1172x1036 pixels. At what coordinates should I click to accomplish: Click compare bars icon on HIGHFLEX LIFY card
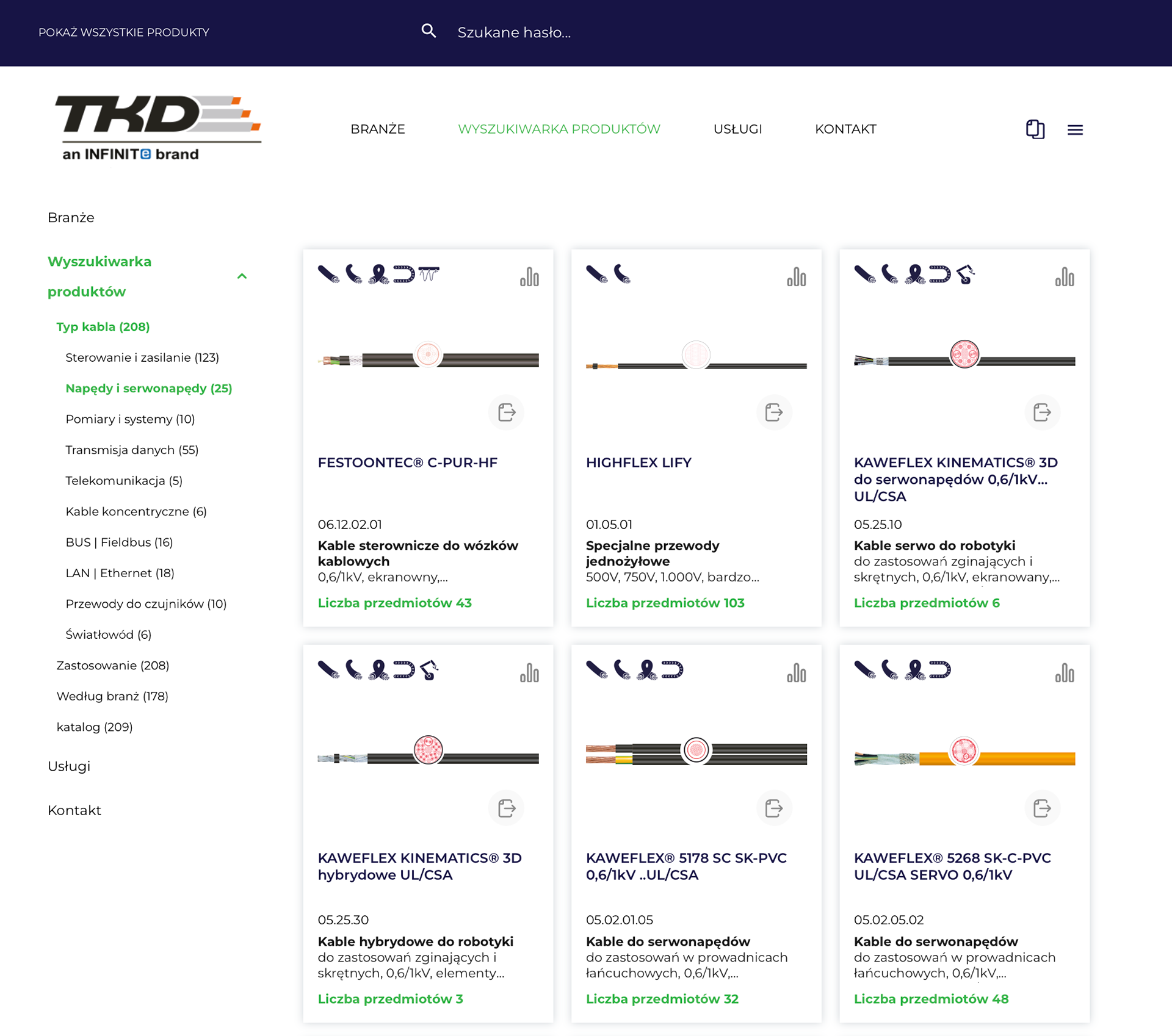click(x=797, y=277)
